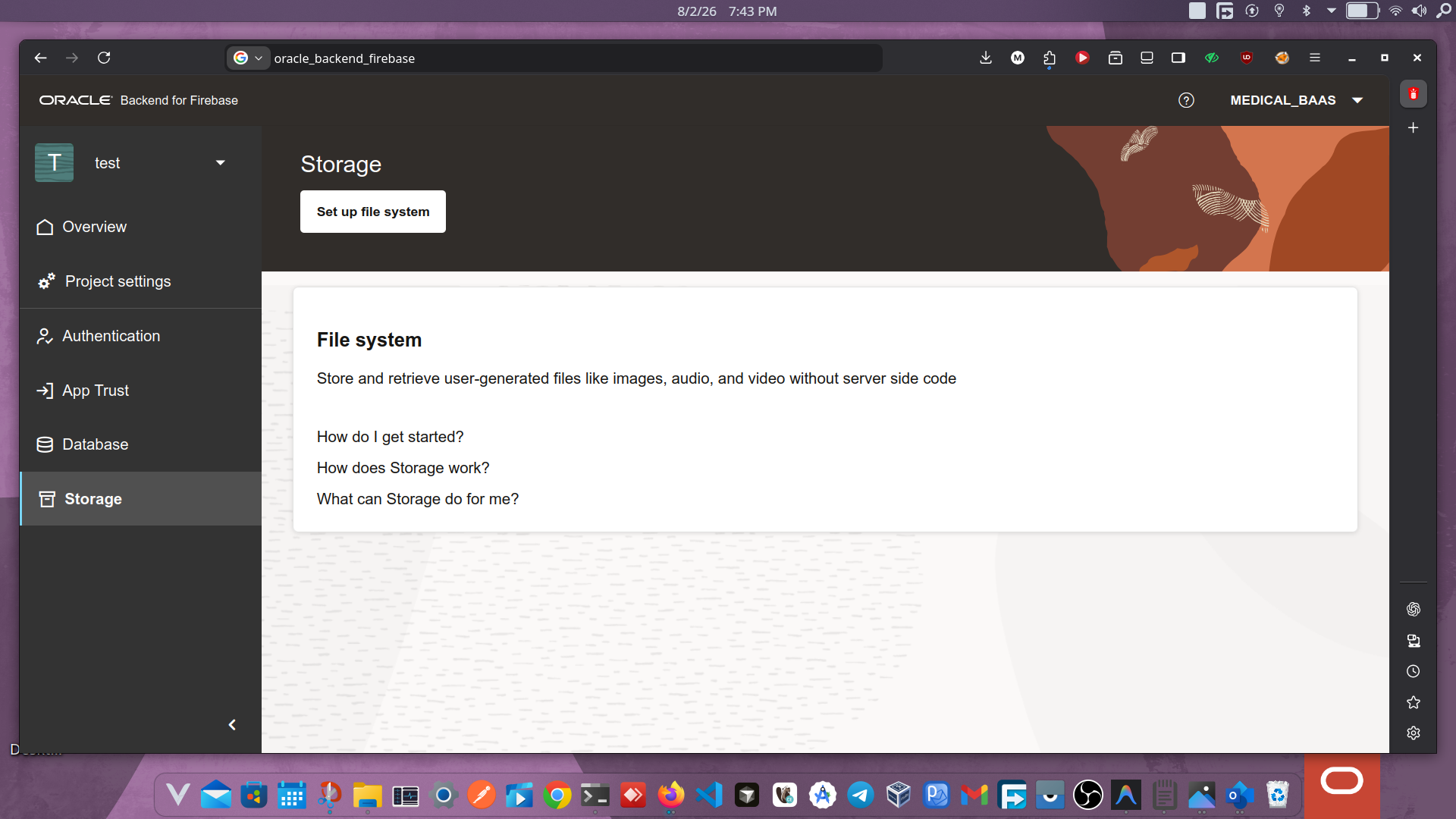Expand the test project dropdown
The width and height of the screenshot is (1456, 819).
point(221,163)
